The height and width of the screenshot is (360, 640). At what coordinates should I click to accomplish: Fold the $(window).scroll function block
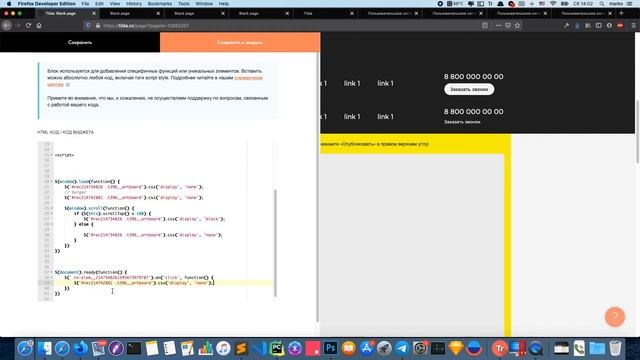tap(51, 208)
